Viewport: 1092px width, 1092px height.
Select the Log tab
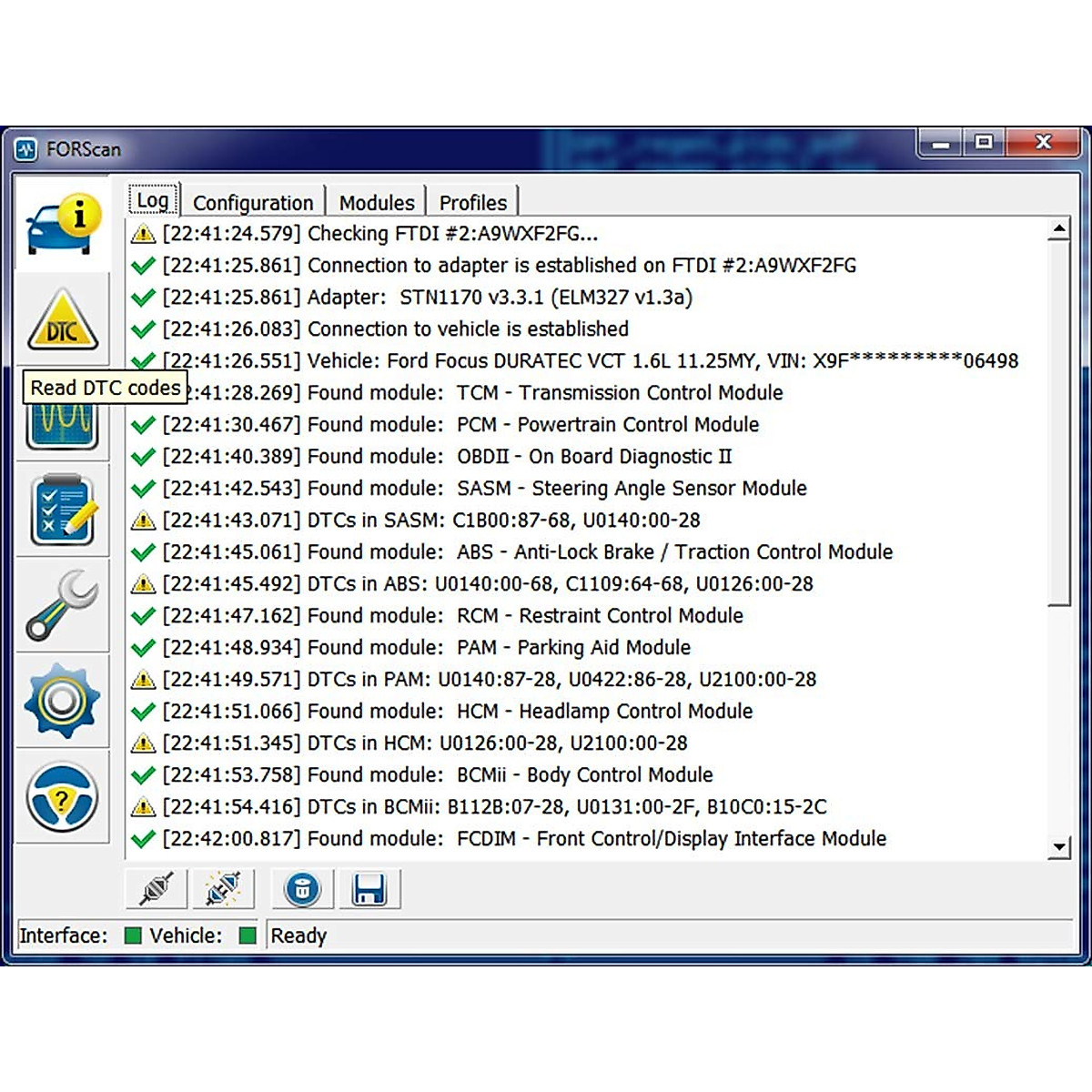(153, 200)
